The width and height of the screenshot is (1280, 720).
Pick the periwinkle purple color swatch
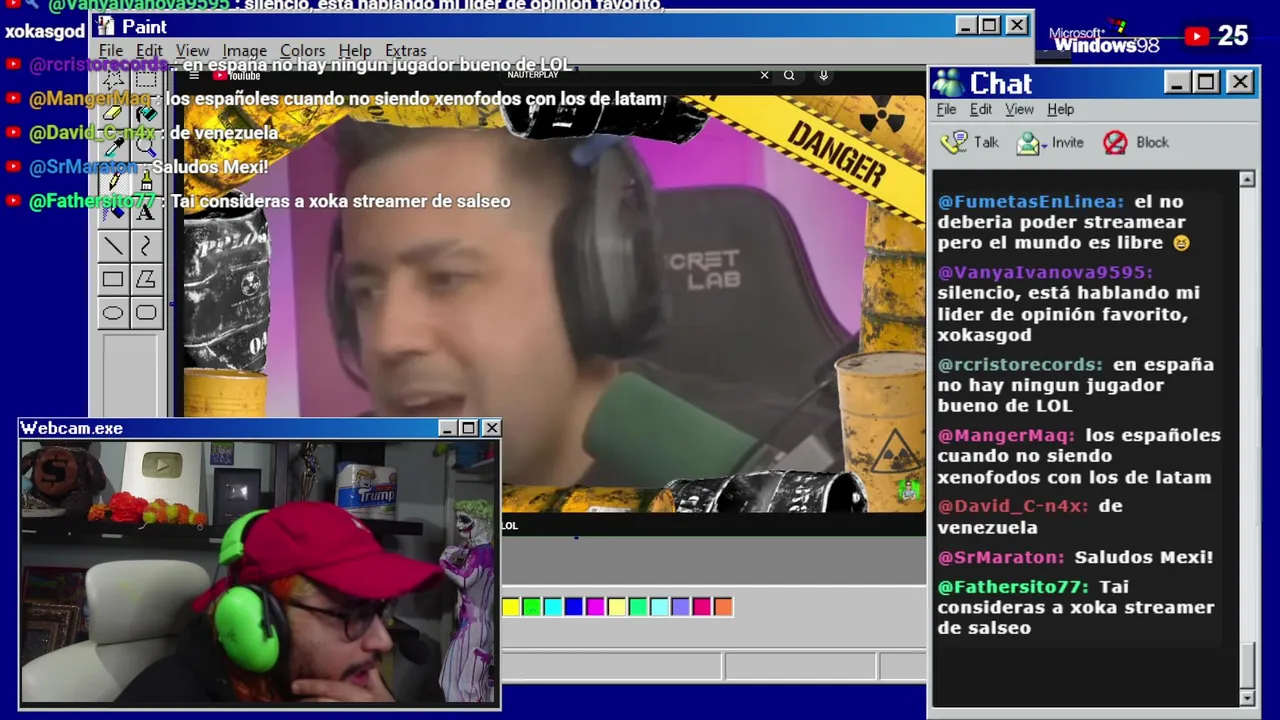680,606
